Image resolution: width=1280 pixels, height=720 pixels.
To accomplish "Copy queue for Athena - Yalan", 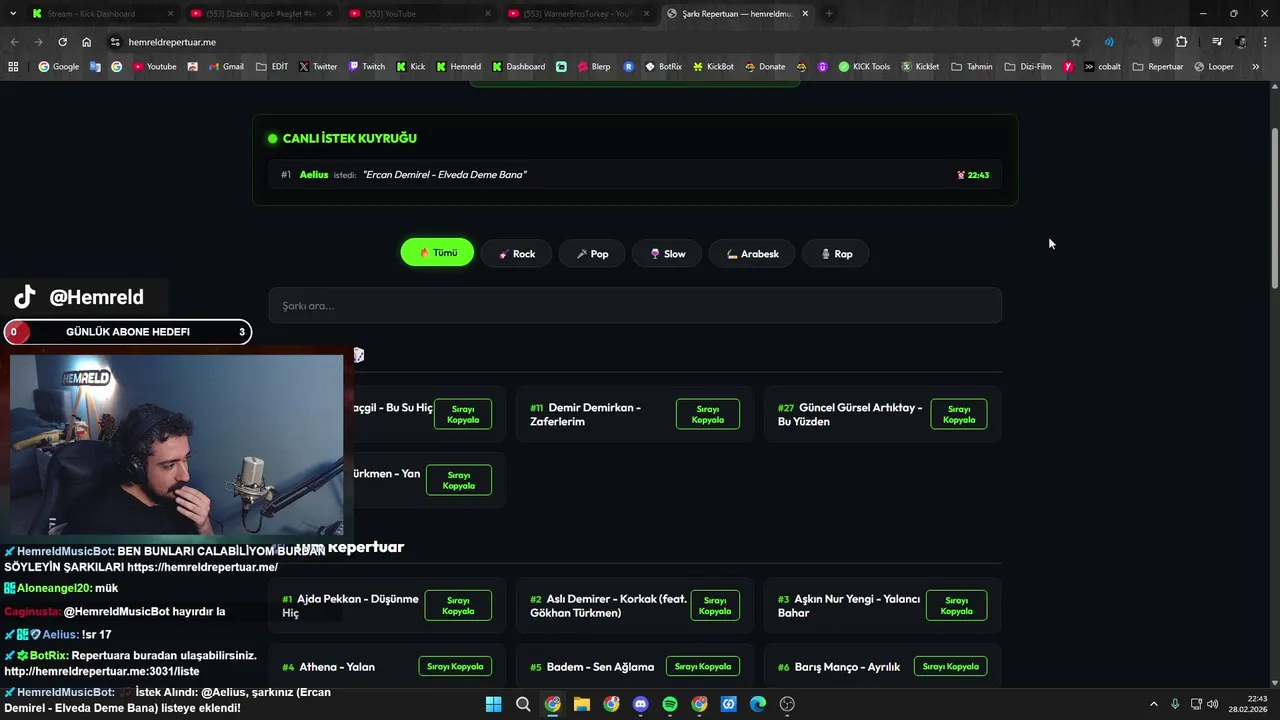I will (455, 666).
